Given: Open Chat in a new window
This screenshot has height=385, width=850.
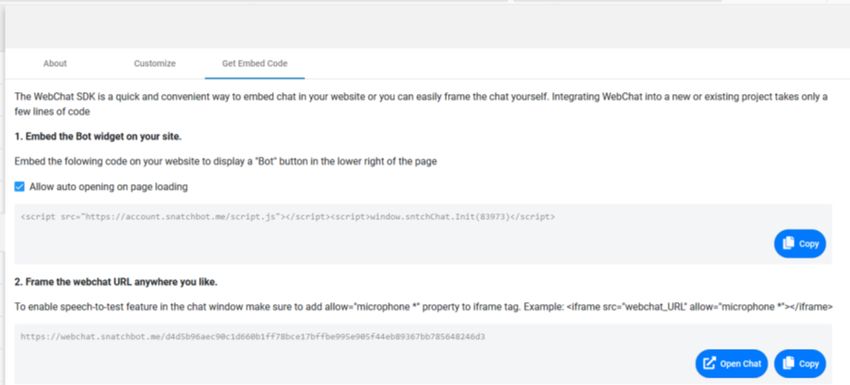Looking at the screenshot, I should point(732,363).
